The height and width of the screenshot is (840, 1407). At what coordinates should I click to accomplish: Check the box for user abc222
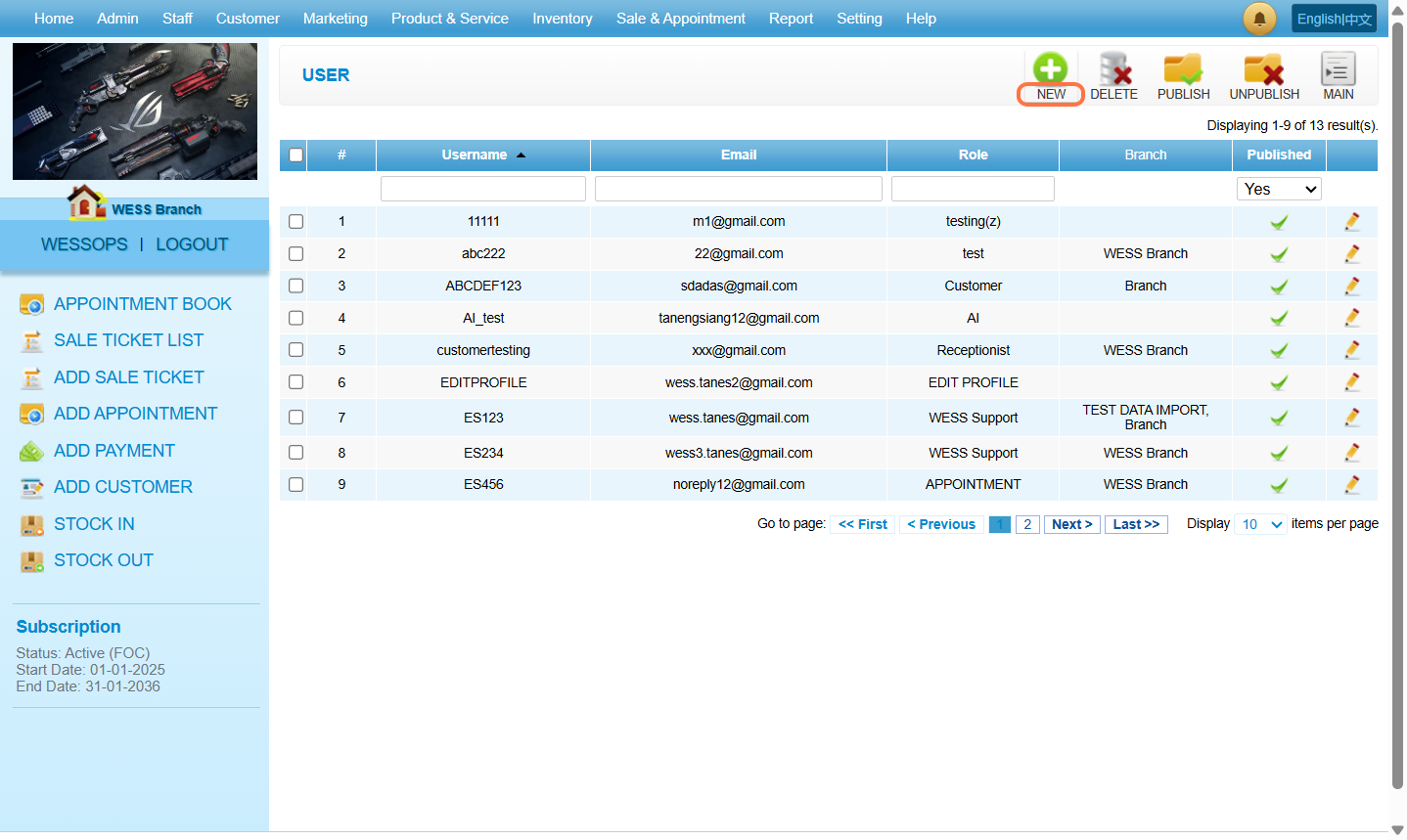pos(295,254)
